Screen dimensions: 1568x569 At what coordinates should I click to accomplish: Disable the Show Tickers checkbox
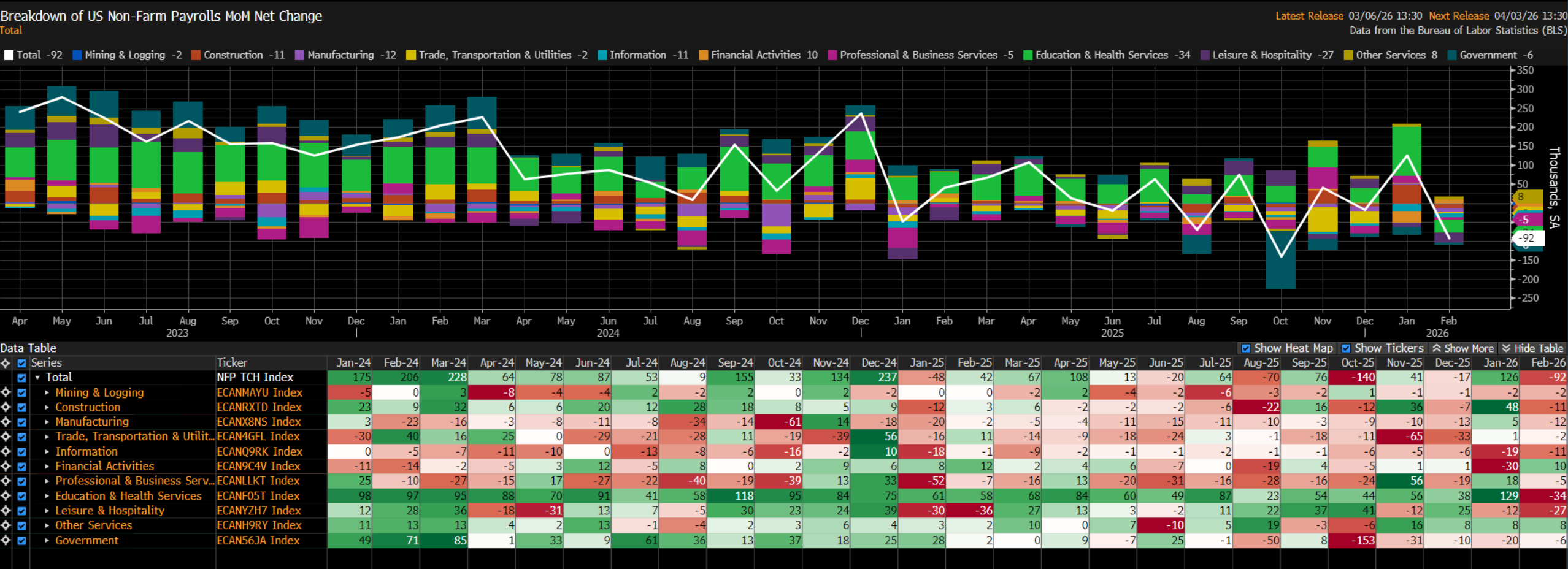pos(1346,348)
